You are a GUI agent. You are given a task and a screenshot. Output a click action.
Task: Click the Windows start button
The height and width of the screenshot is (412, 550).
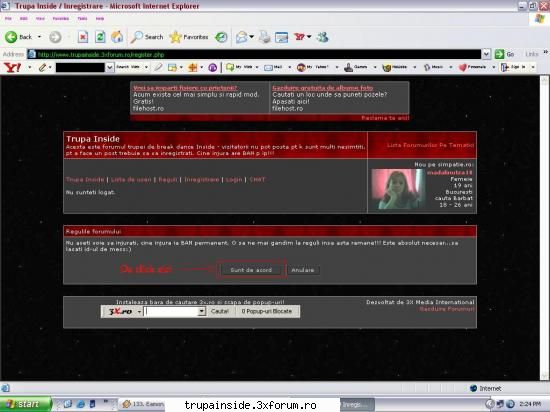tap(25, 404)
